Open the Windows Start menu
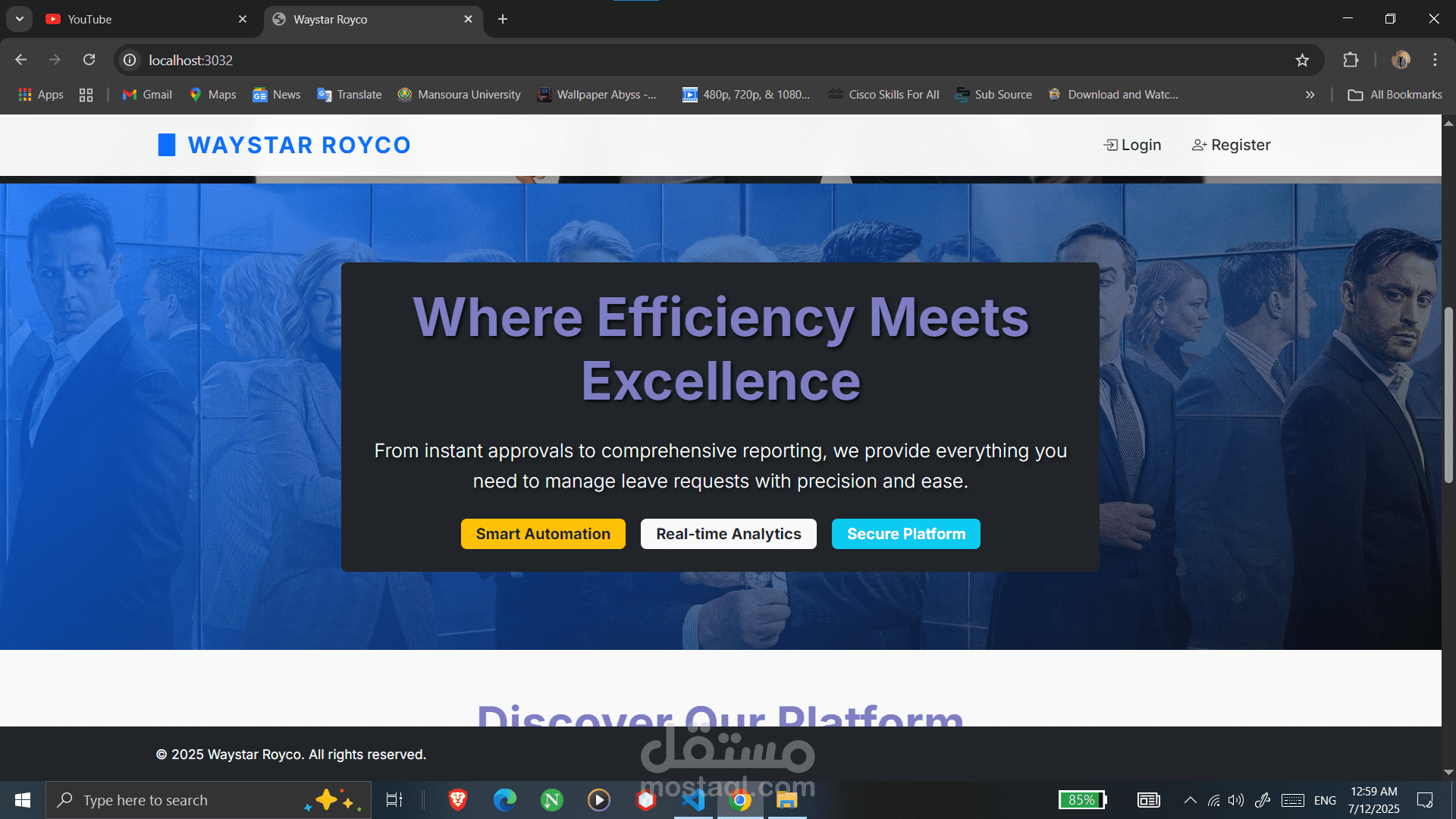This screenshot has height=819, width=1456. tap(23, 800)
